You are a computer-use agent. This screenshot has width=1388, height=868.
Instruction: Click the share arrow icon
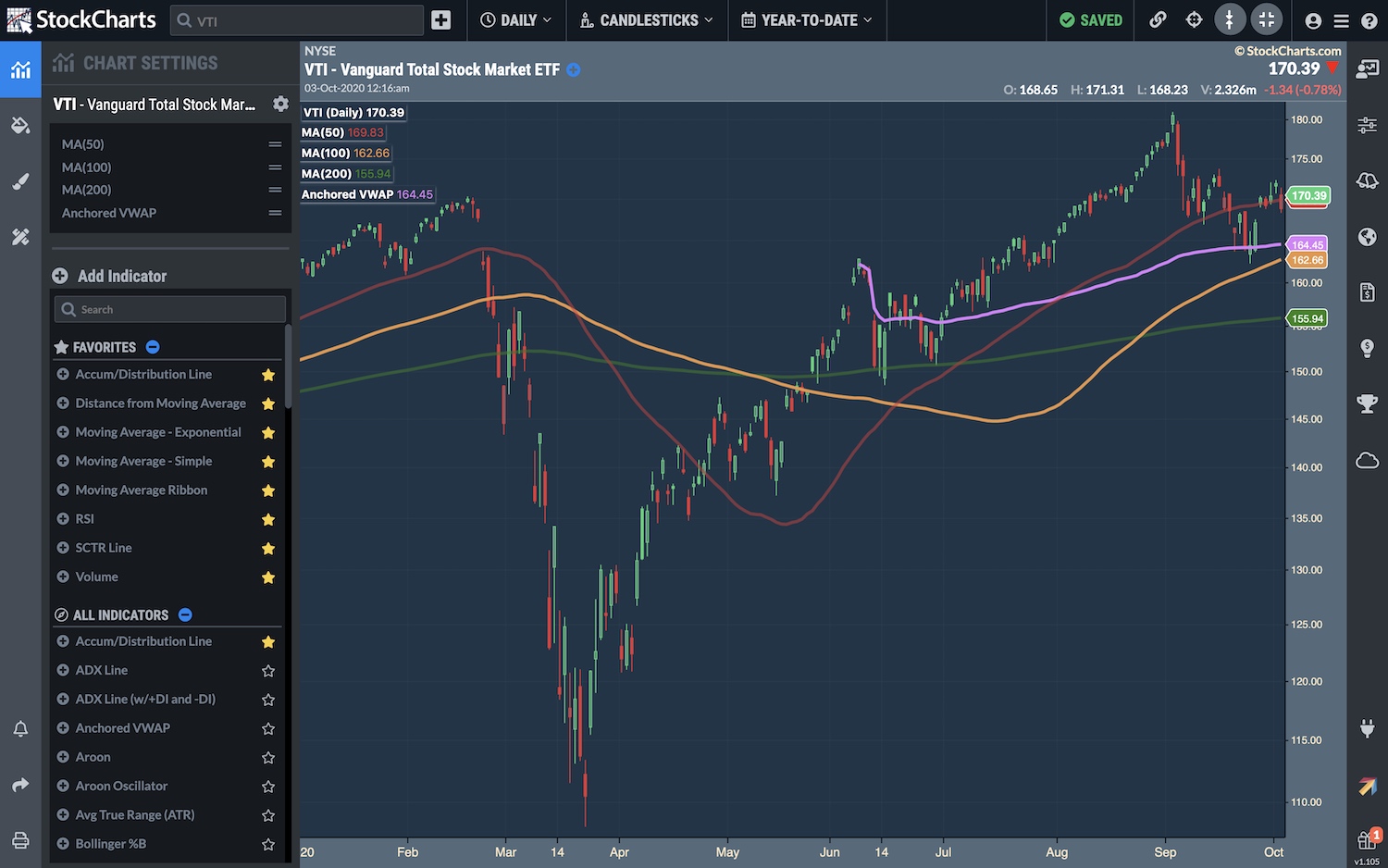click(x=20, y=785)
